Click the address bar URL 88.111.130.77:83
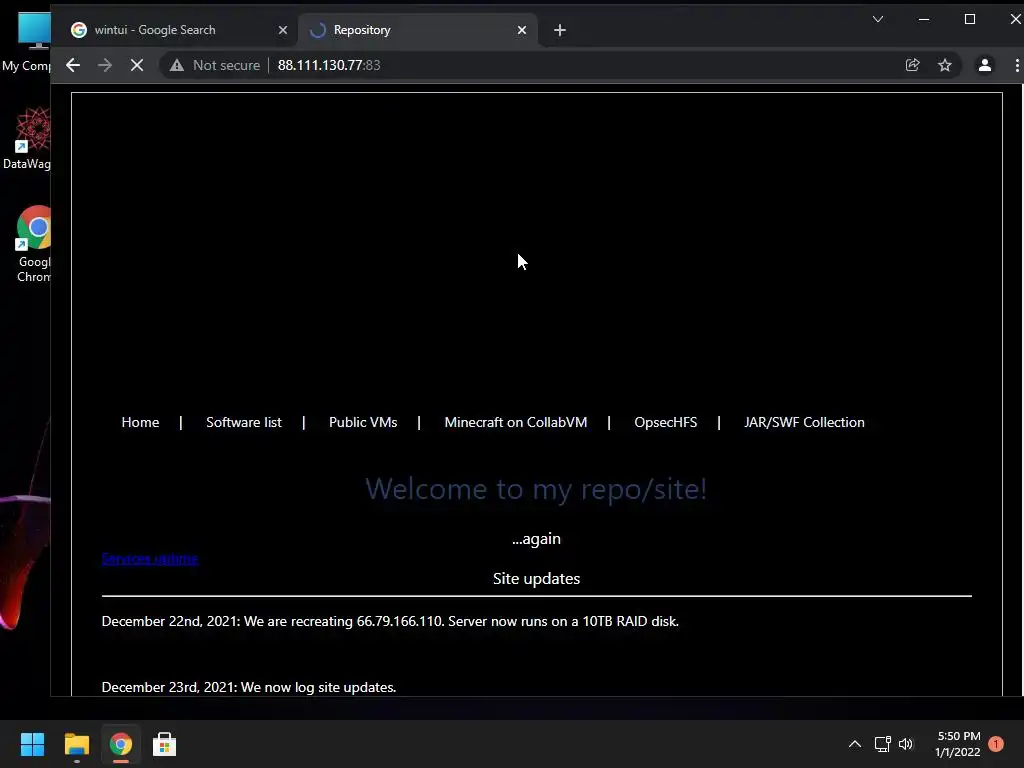Viewport: 1024px width, 768px height. click(x=329, y=65)
